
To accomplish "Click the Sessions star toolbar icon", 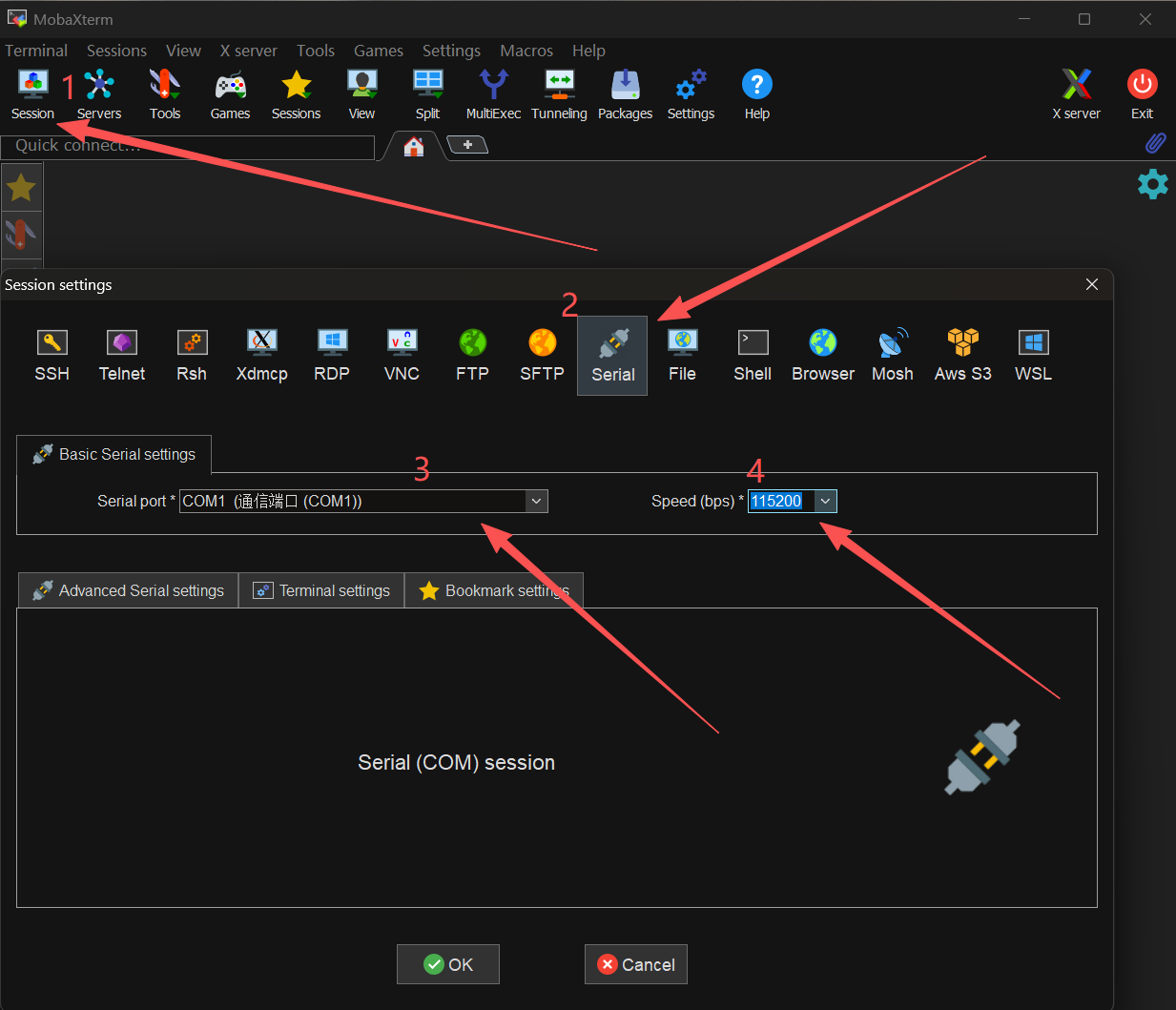I will (297, 95).
